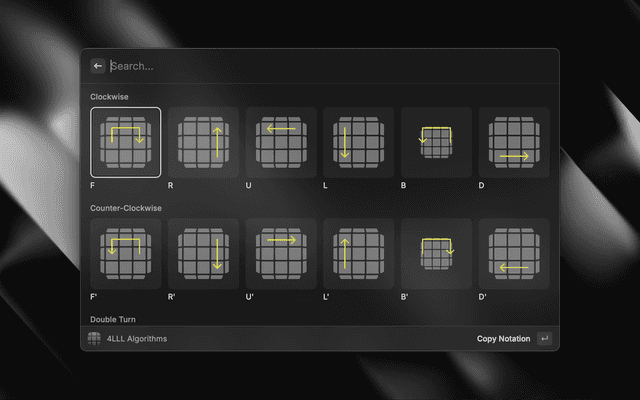Image resolution: width=640 pixels, height=400 pixels.
Task: Pick the U clockwise move icon
Action: pyautogui.click(x=281, y=142)
